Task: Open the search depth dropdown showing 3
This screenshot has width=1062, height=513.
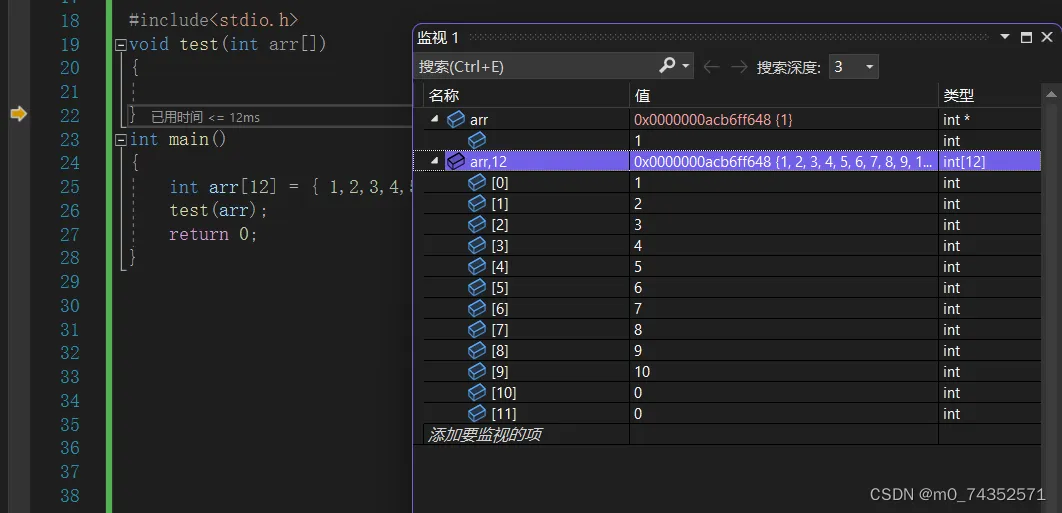Action: pyautogui.click(x=853, y=66)
